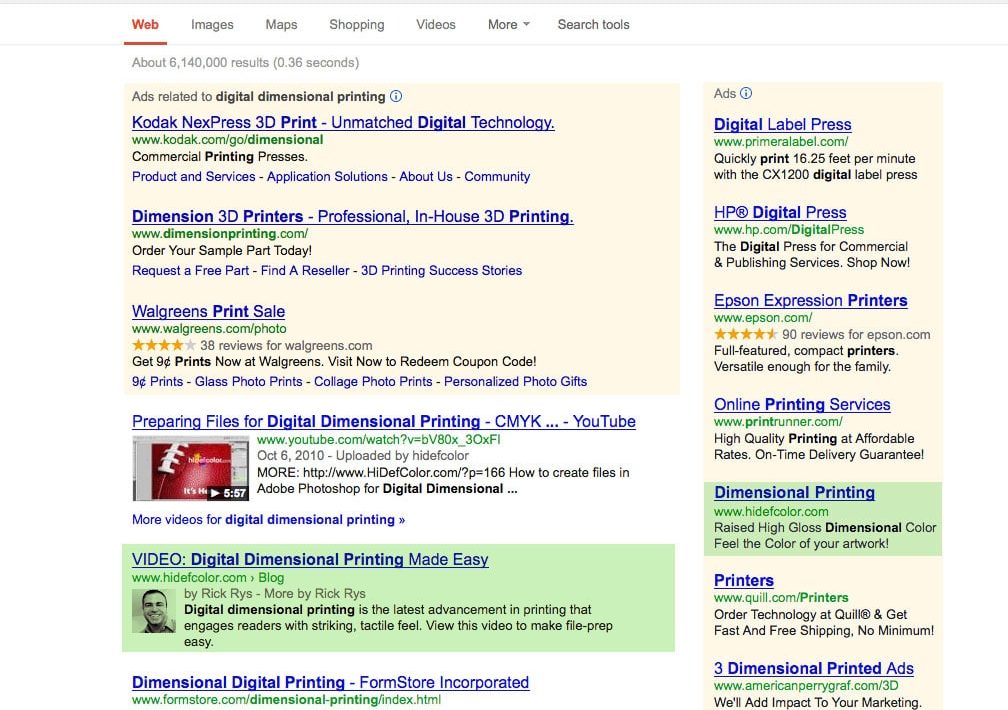This screenshot has height=710, width=1008.
Task: Click Find A Reseller sitelink
Action: coord(305,270)
